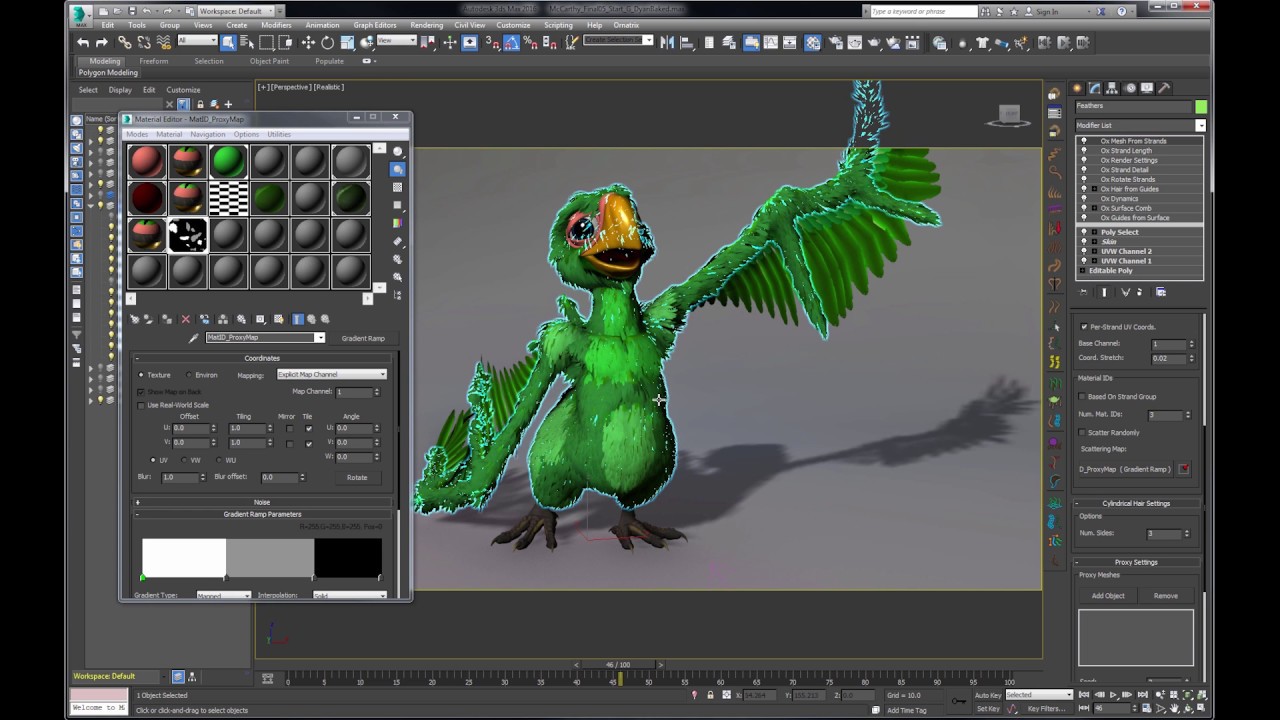The height and width of the screenshot is (720, 1280).
Task: Open the Mirror tool
Action: 666,42
